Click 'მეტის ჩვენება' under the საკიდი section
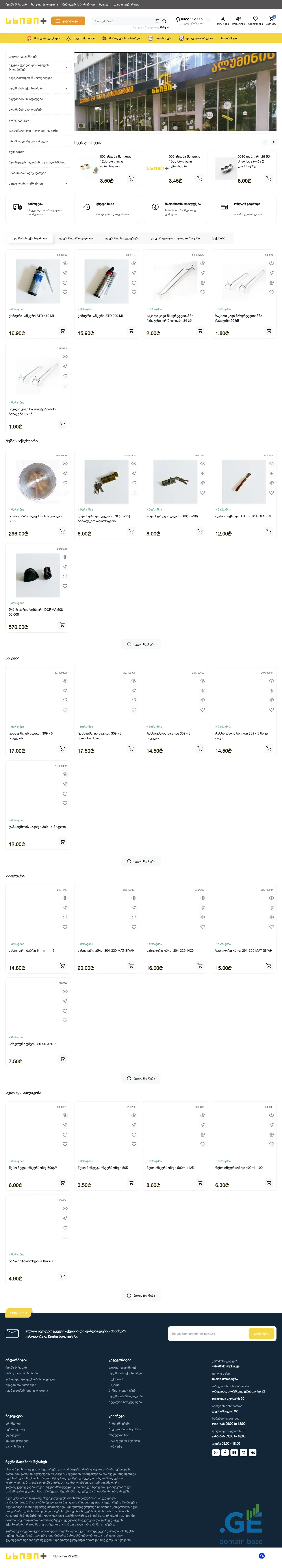Screen dimensions: 282x1568 coord(141,861)
